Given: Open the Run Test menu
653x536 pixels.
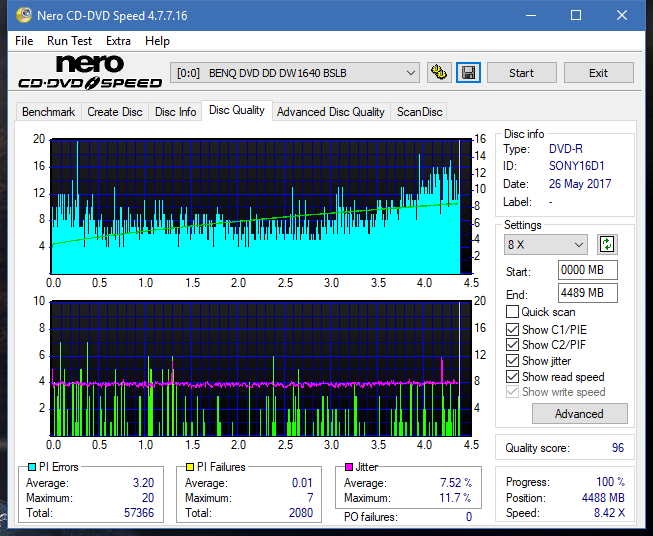Looking at the screenshot, I should coord(69,41).
